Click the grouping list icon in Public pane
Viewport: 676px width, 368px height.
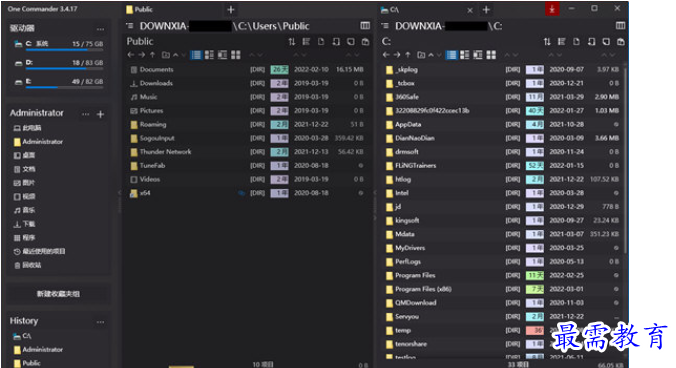(x=306, y=42)
